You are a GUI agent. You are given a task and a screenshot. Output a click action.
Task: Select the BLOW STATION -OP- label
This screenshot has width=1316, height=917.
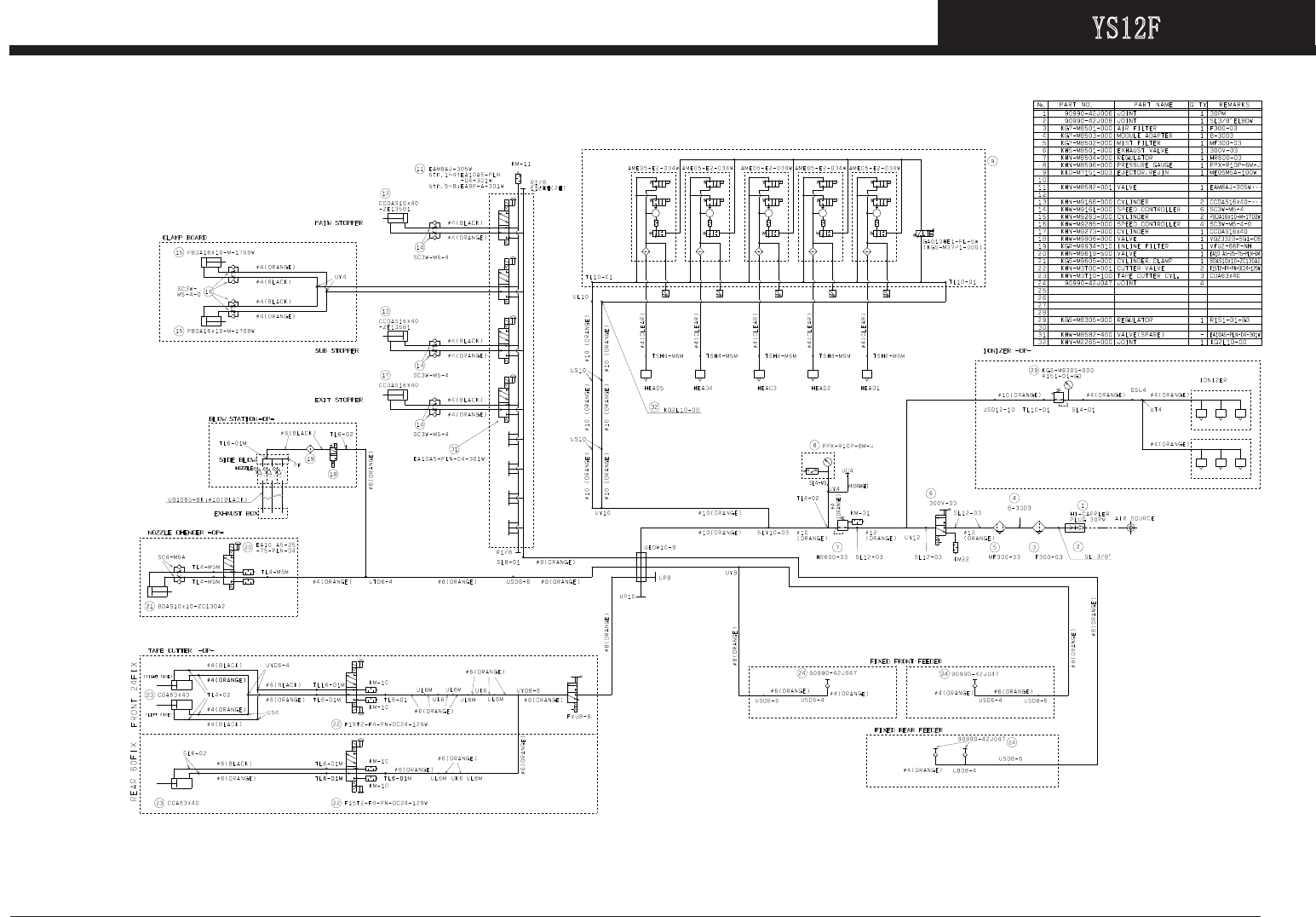(x=241, y=418)
